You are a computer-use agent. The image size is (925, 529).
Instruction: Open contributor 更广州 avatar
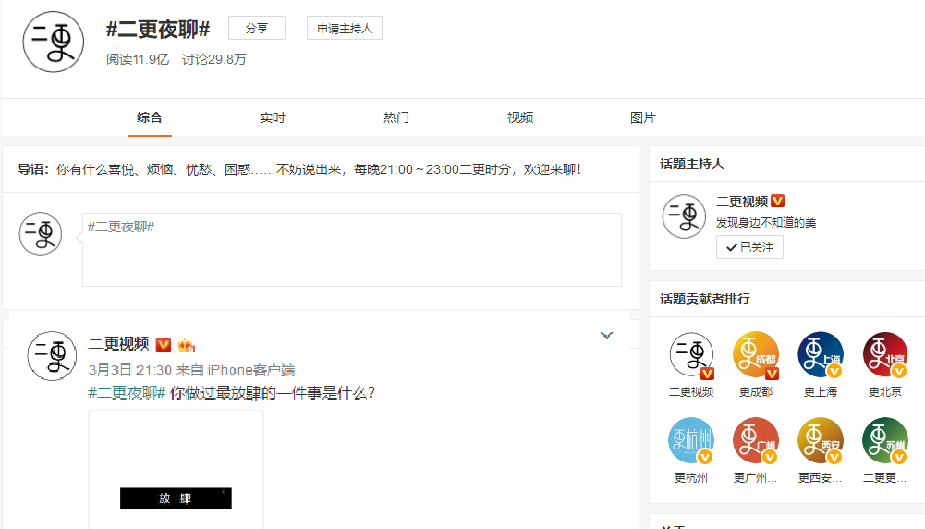click(x=756, y=440)
